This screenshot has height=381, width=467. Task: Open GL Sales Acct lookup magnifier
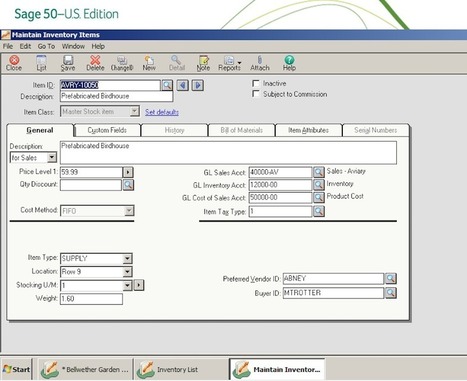coord(319,172)
